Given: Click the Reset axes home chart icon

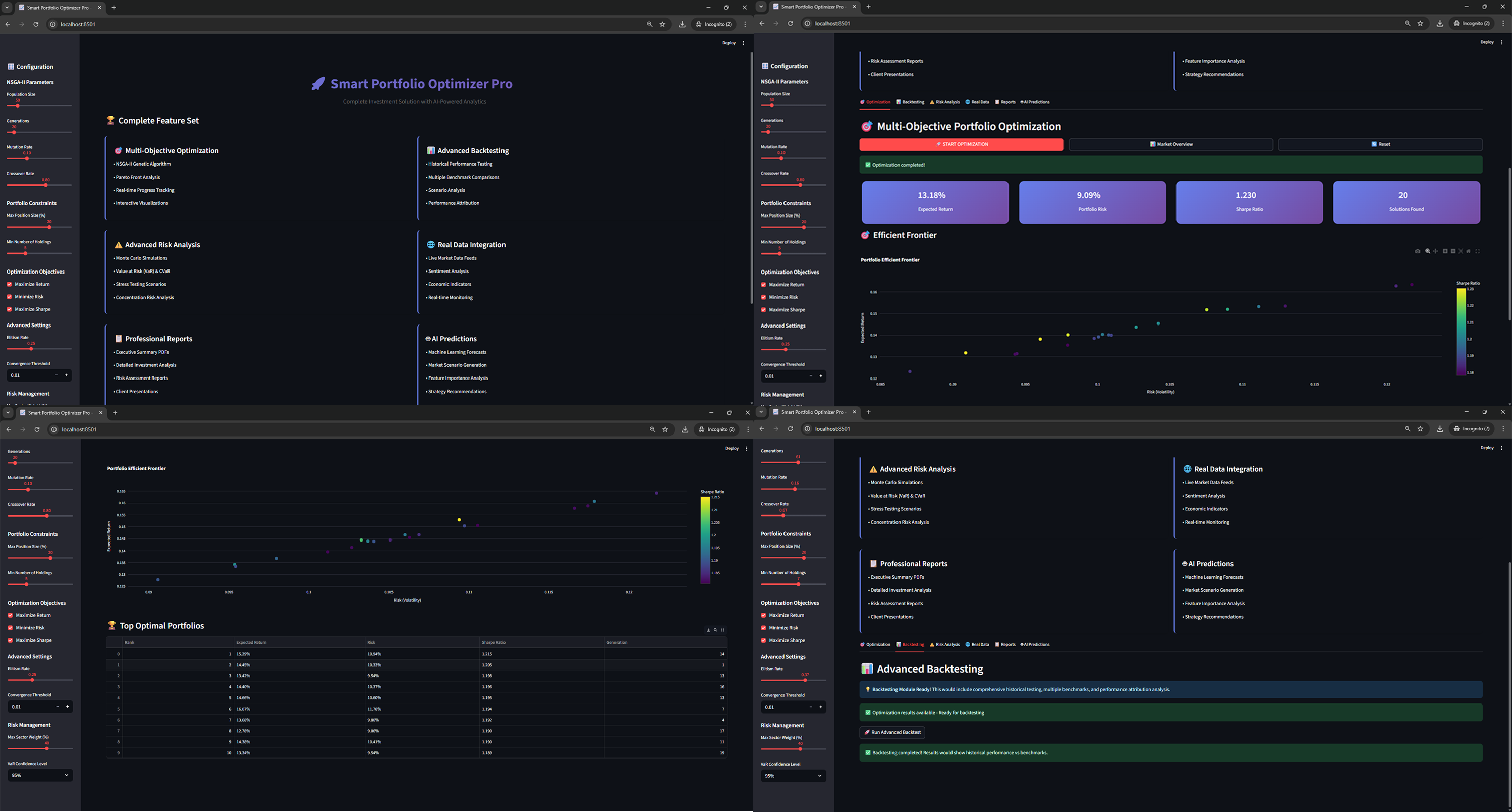Looking at the screenshot, I should click(x=1469, y=251).
